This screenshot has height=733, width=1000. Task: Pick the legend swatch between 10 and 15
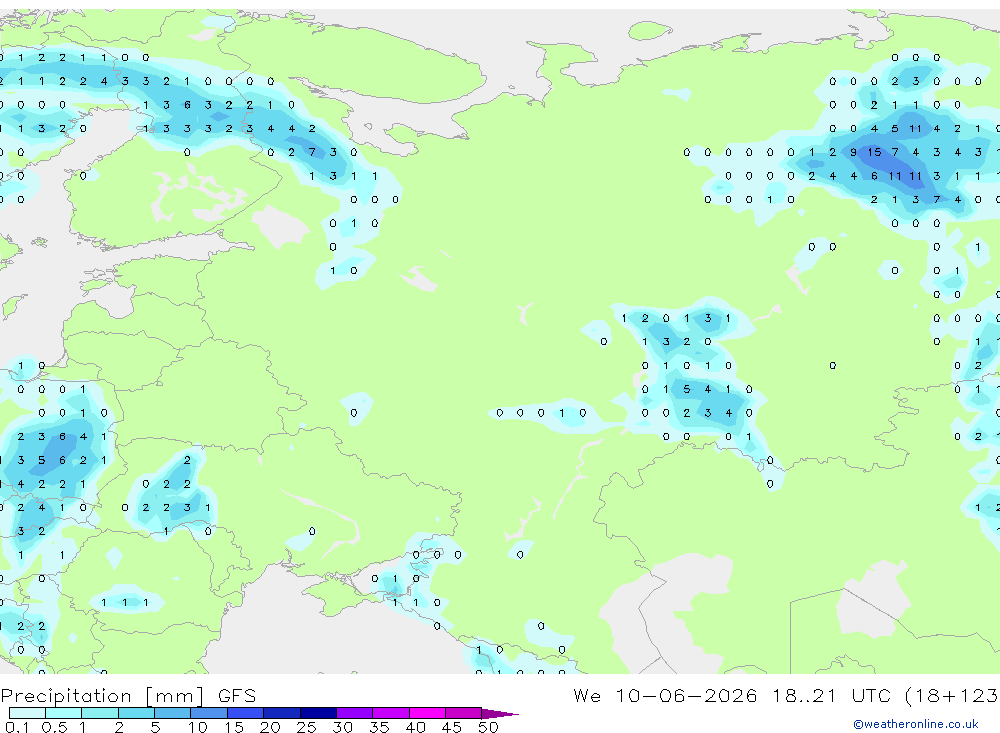(209, 713)
